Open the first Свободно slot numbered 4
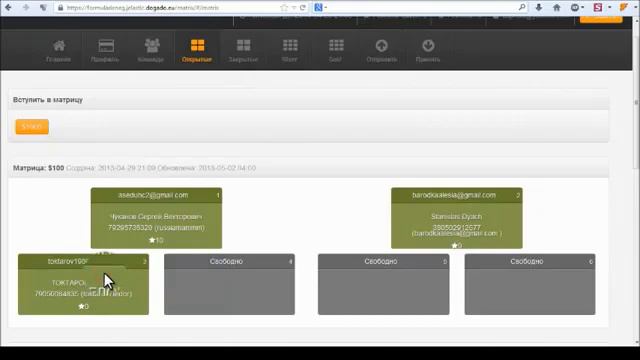 (229, 284)
